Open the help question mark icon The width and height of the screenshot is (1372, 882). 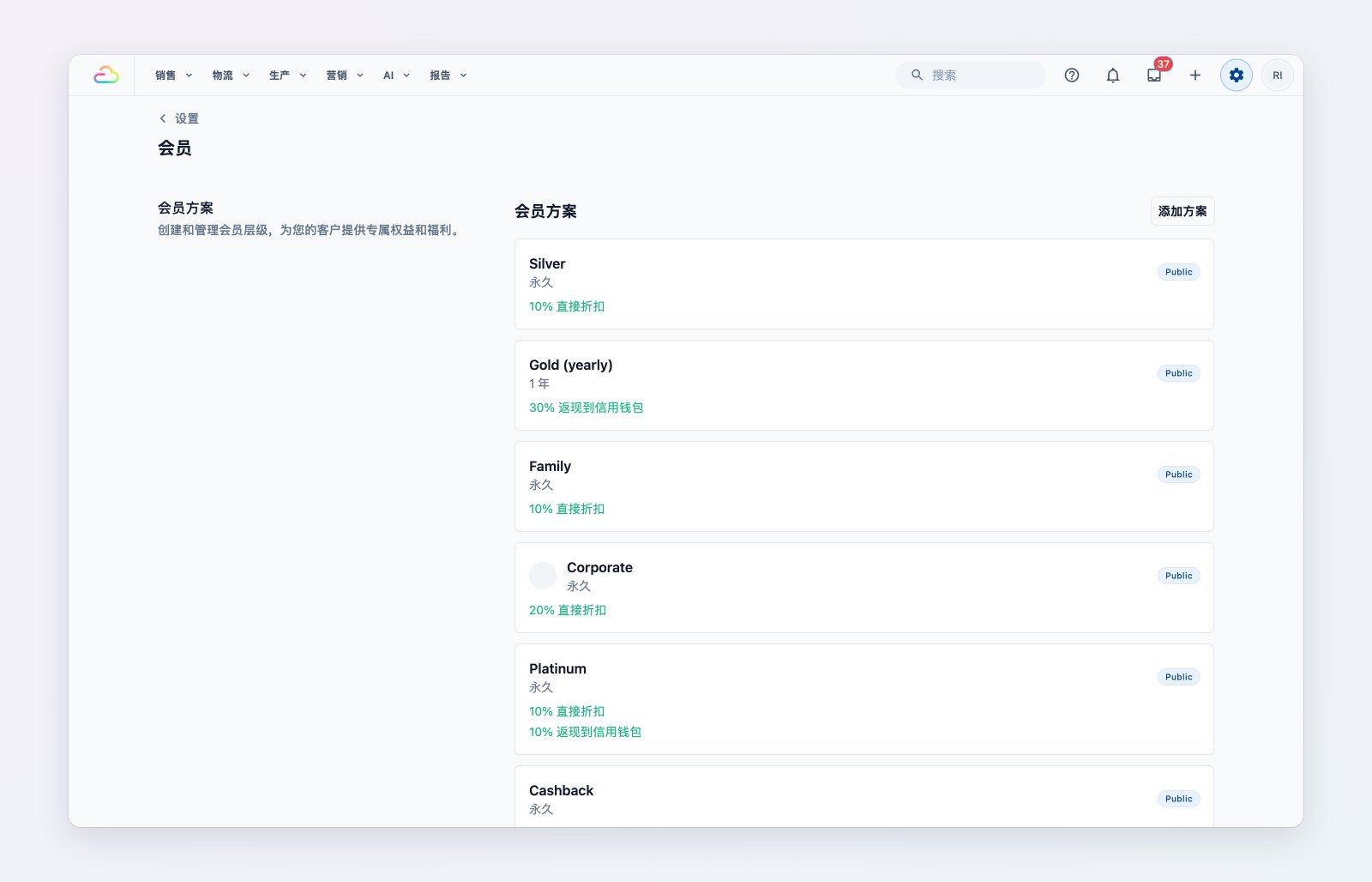tap(1072, 76)
